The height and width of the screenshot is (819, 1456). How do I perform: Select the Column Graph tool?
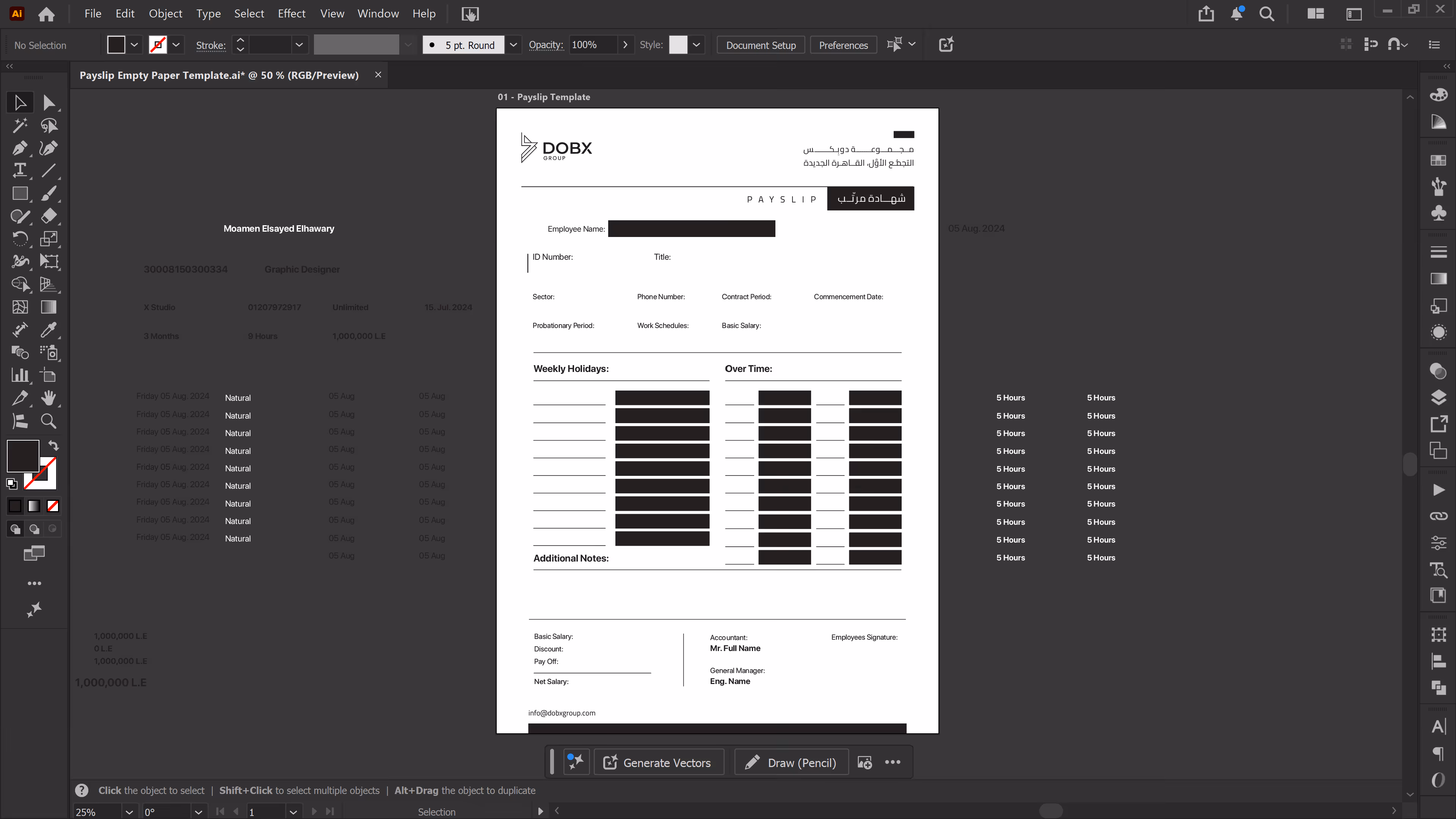20,375
